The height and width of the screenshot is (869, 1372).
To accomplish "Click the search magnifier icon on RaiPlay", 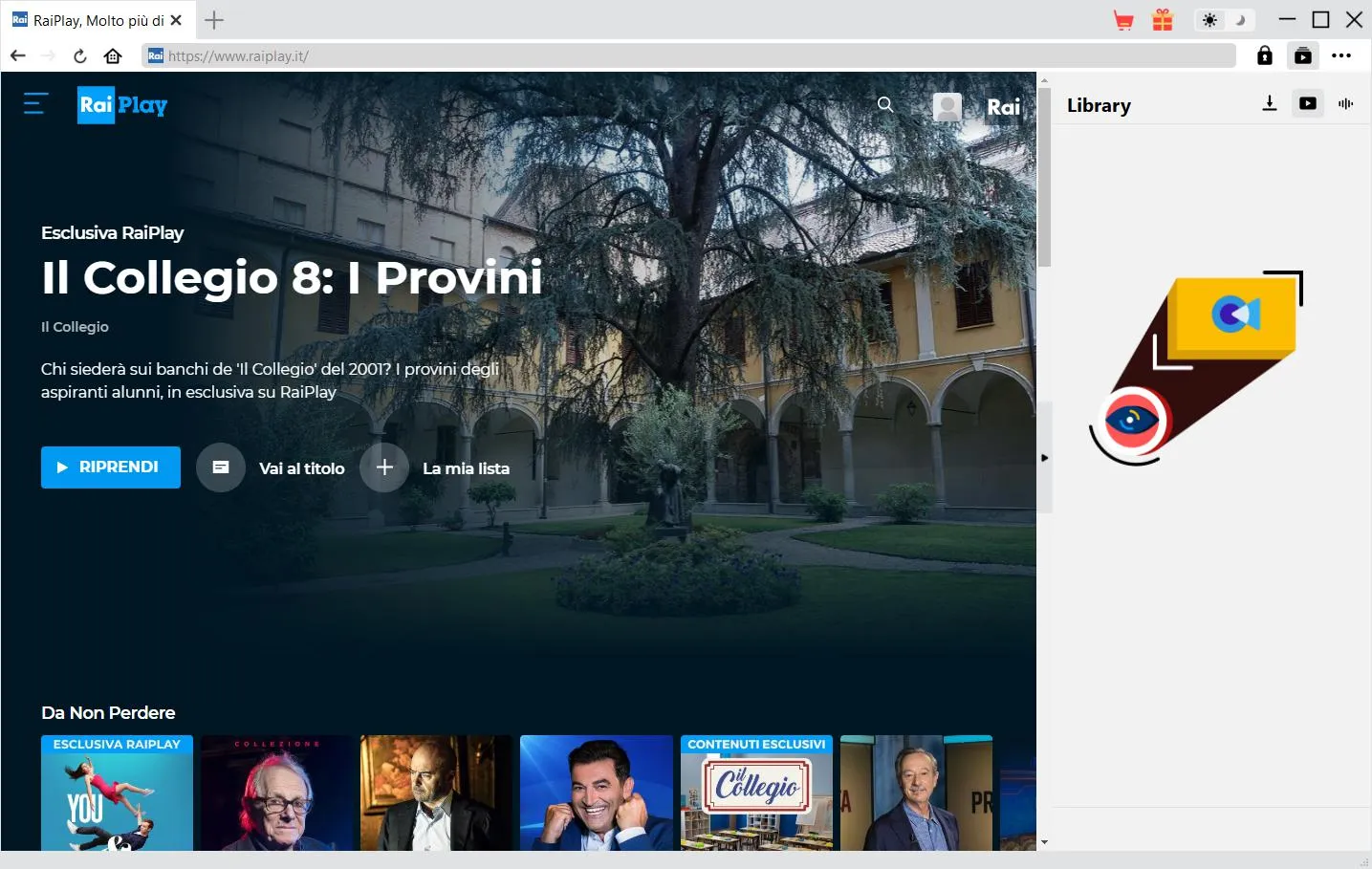I will coord(885,105).
